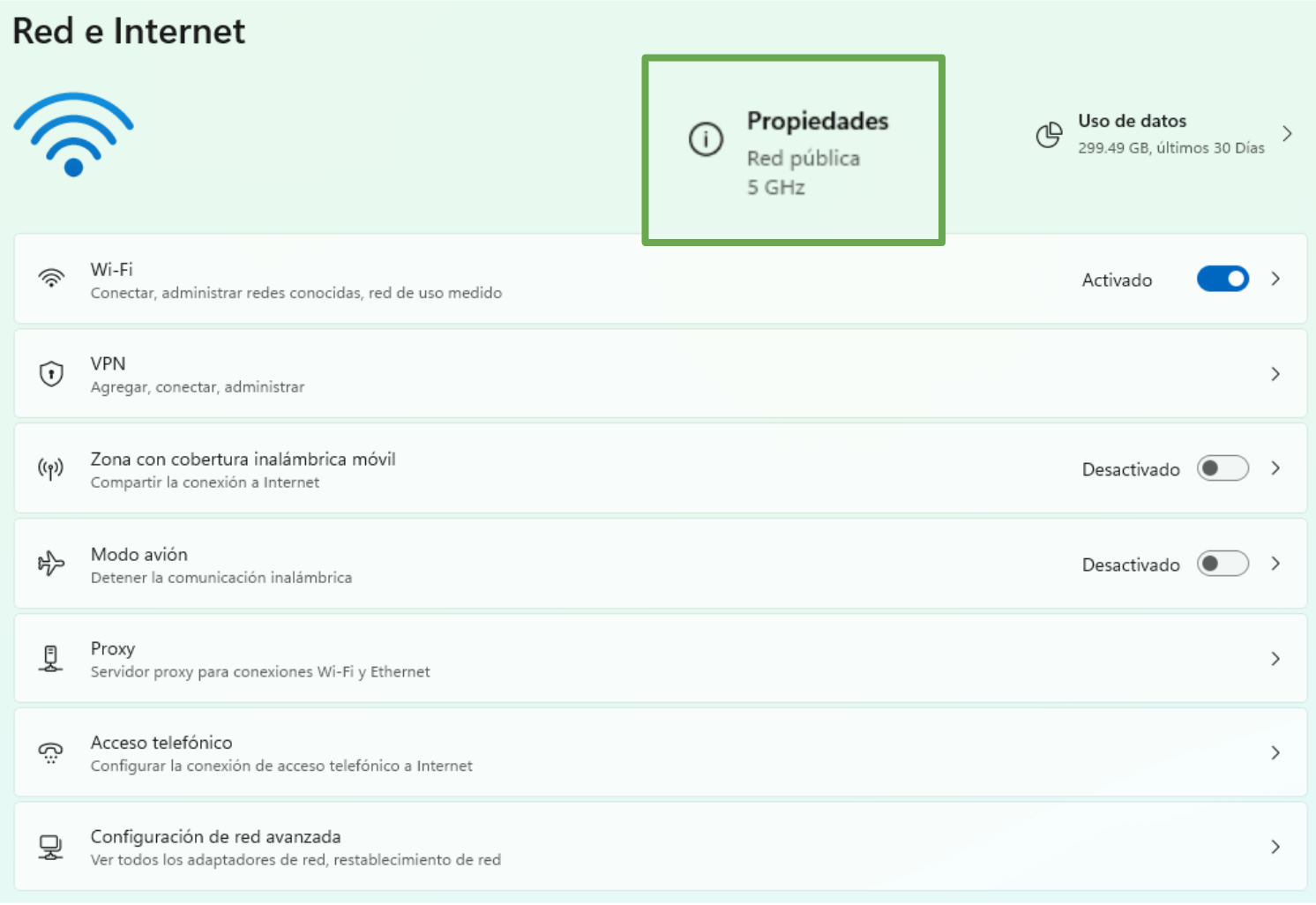
Task: Click the VPN shield icon
Action: pos(51,373)
